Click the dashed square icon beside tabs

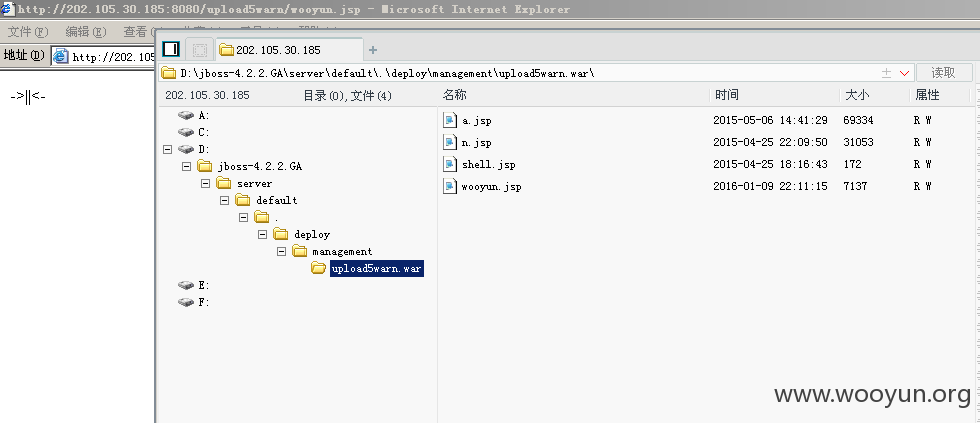coord(200,50)
